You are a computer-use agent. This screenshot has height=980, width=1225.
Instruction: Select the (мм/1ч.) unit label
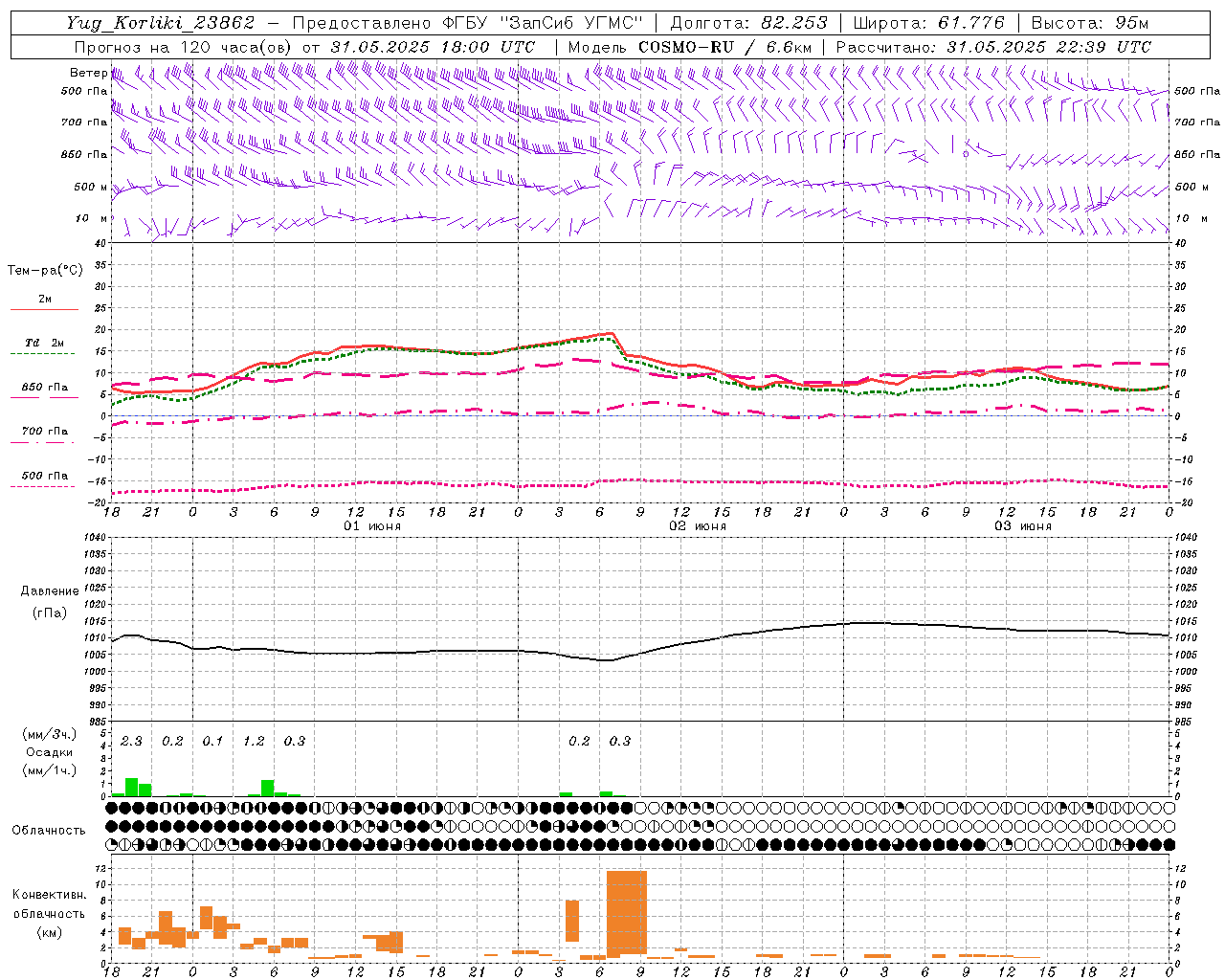point(48,770)
